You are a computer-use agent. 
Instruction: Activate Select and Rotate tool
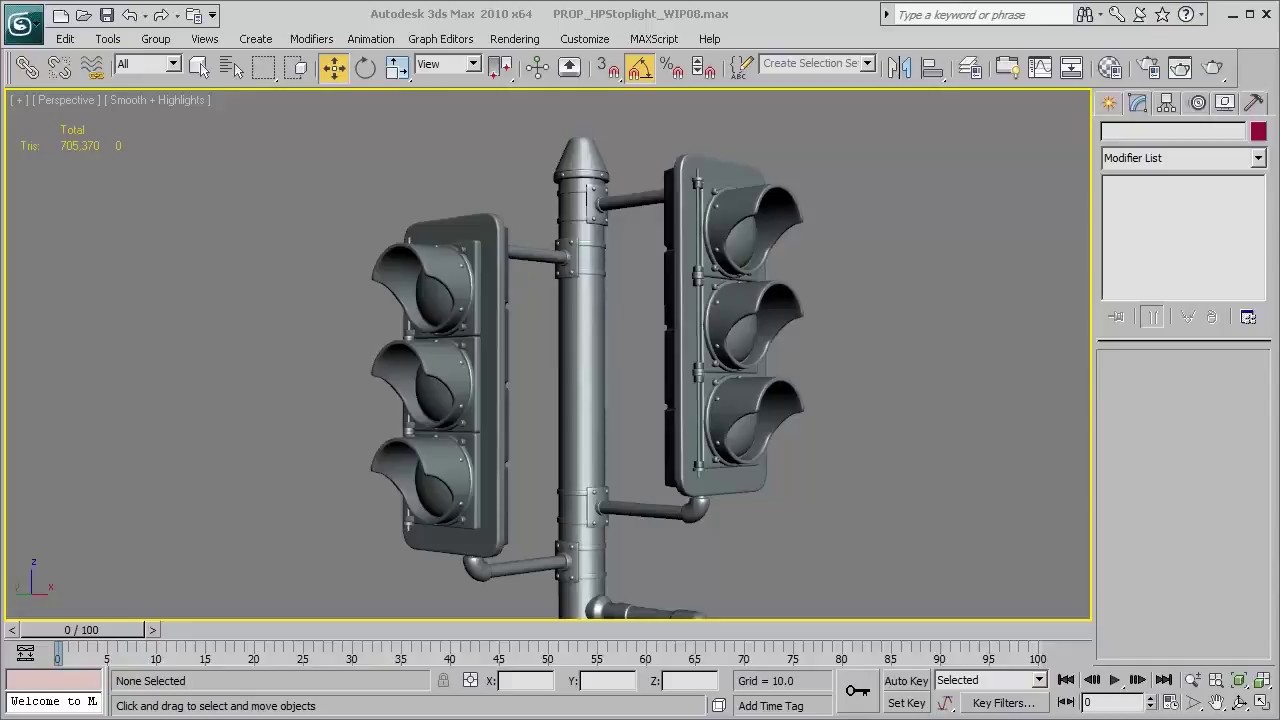[x=365, y=68]
